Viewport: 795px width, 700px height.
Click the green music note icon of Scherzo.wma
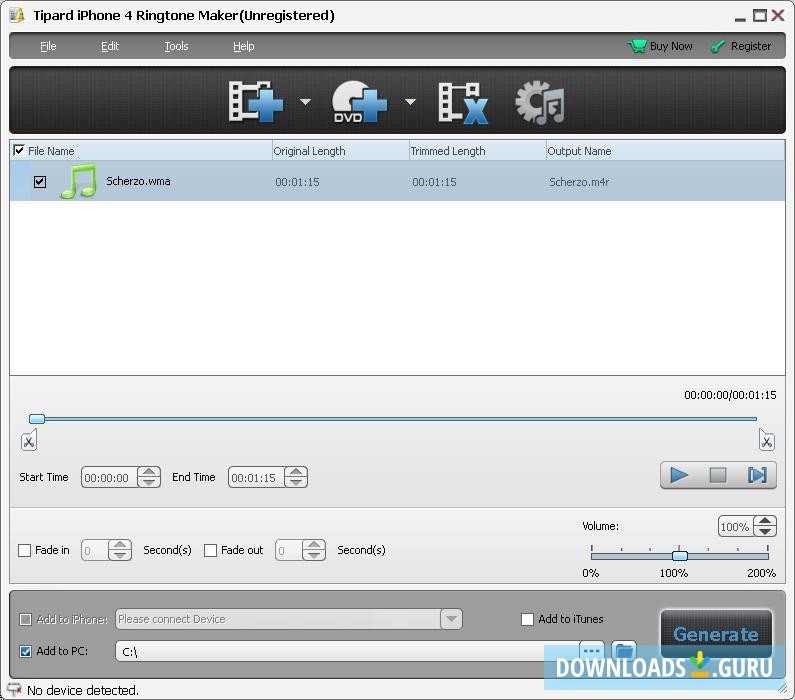click(x=79, y=181)
